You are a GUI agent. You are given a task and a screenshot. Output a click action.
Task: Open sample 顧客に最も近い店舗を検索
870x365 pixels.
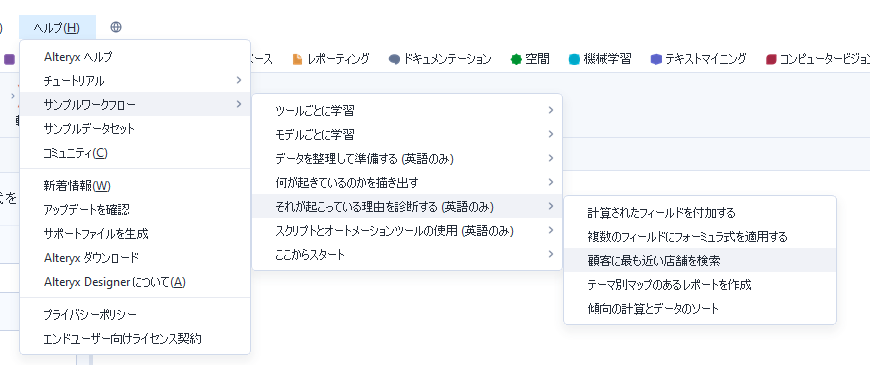point(700,260)
